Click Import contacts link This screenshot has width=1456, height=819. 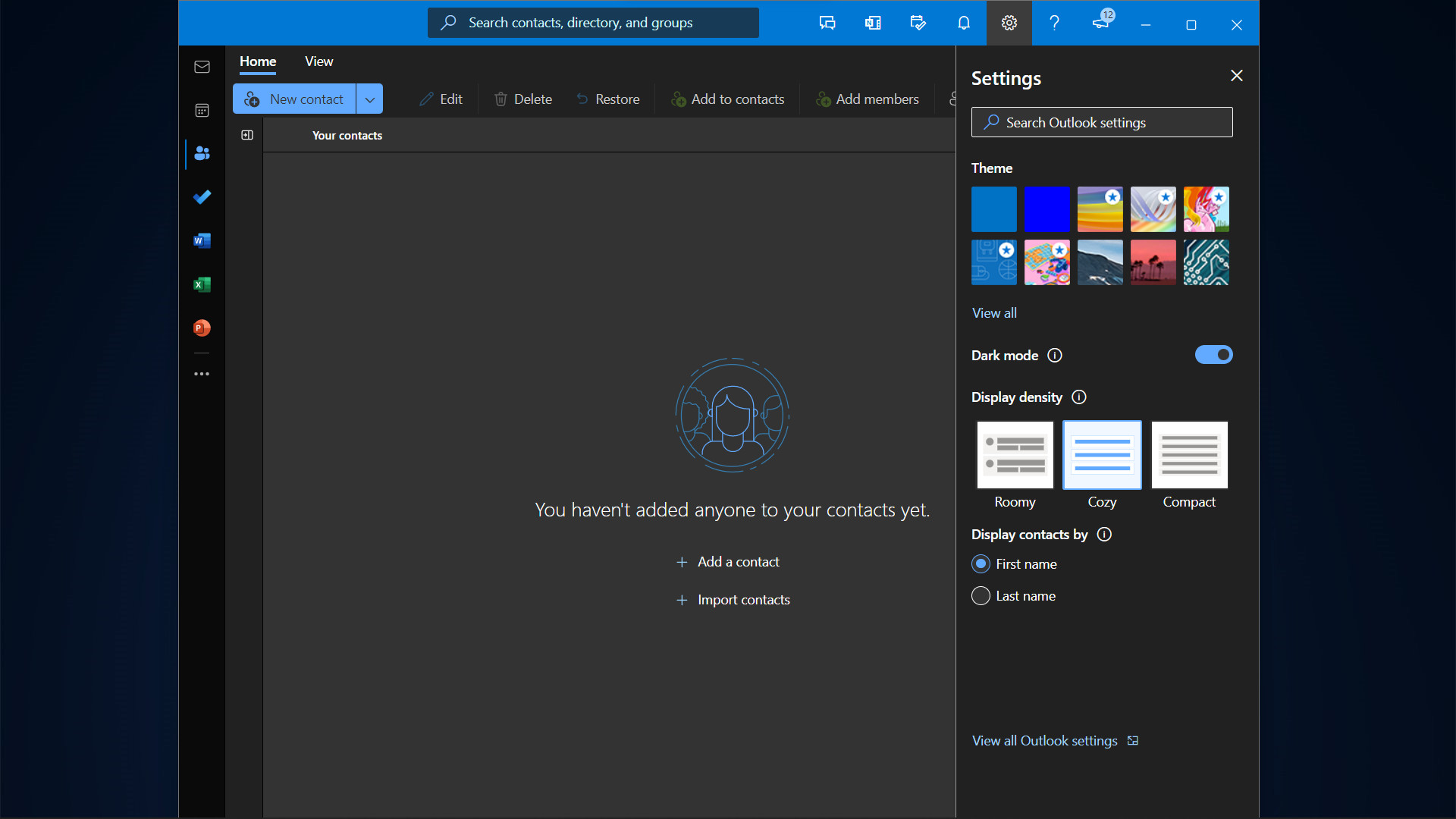(x=743, y=600)
